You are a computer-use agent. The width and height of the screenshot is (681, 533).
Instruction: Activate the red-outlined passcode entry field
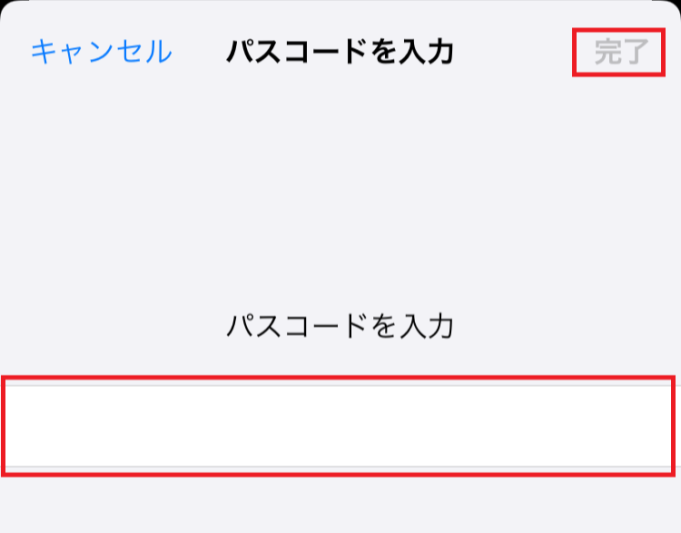pyautogui.click(x=338, y=425)
